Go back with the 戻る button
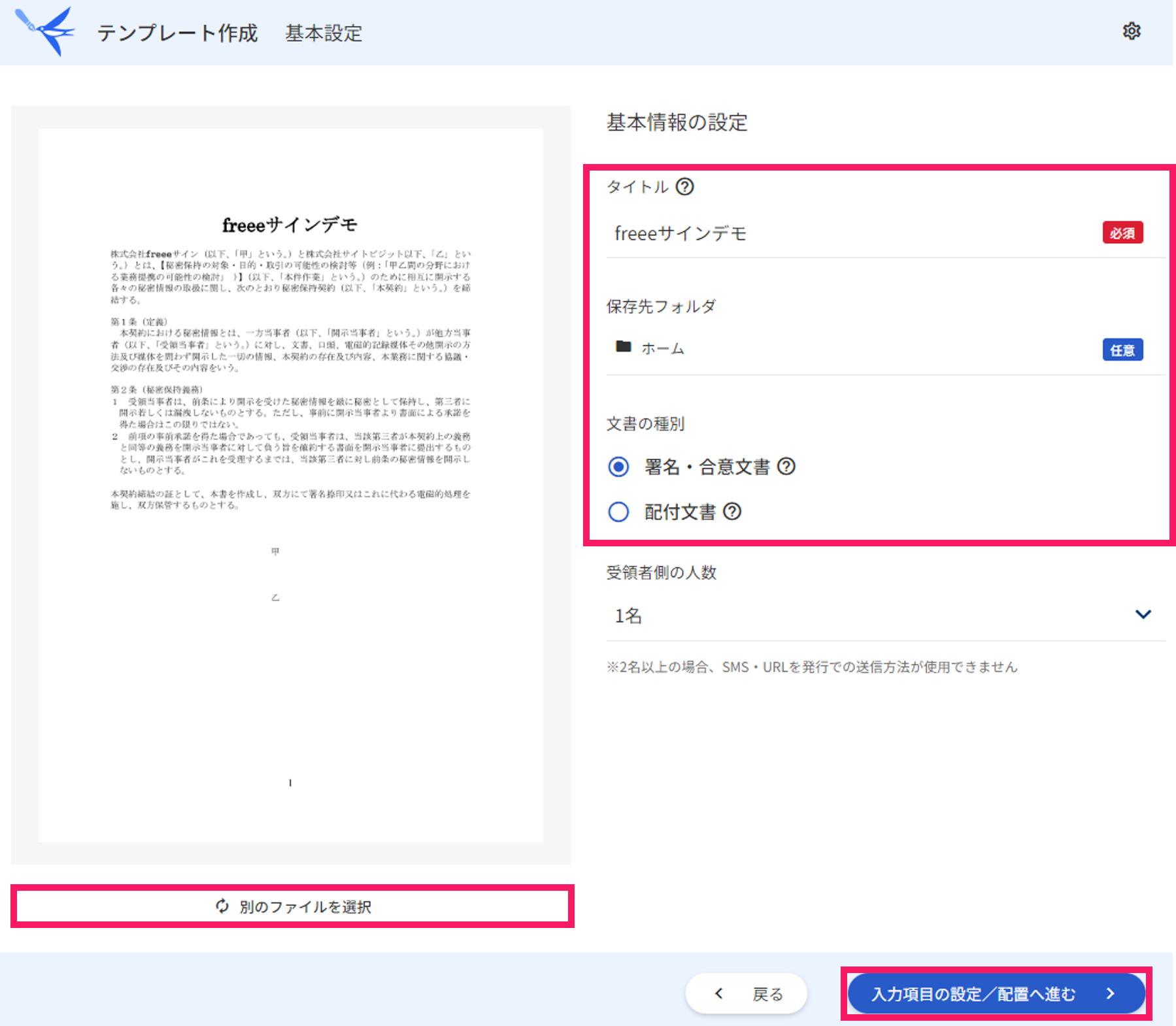Image resolution: width=1176 pixels, height=1026 pixels. [746, 994]
